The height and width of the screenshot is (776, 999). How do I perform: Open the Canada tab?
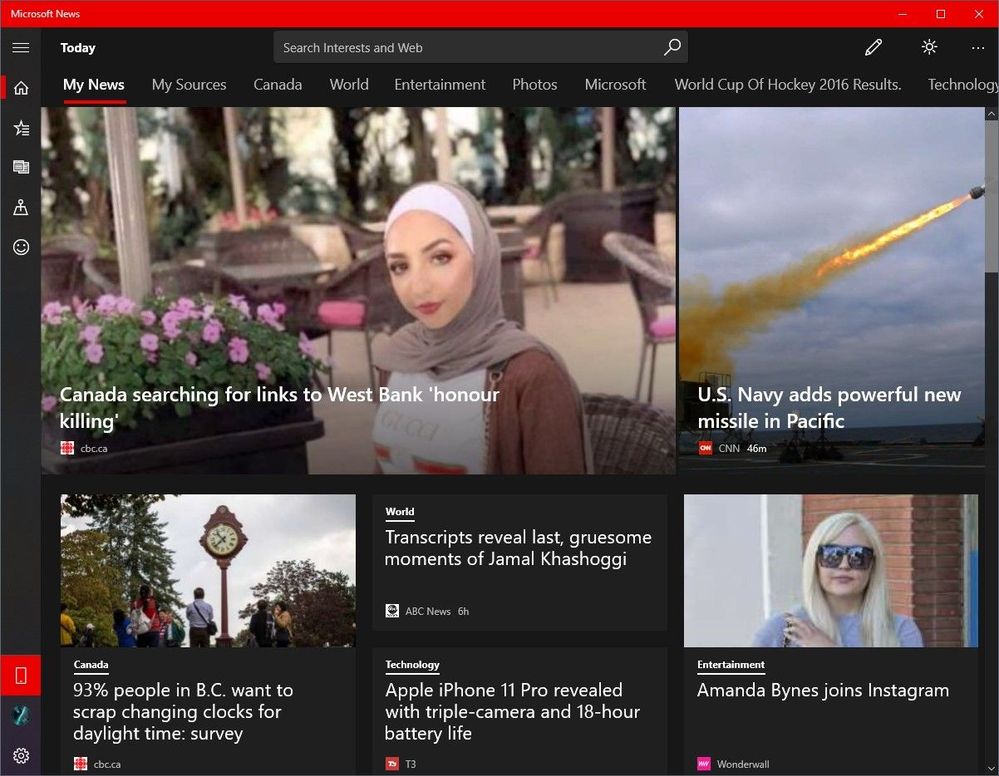[x=278, y=85]
